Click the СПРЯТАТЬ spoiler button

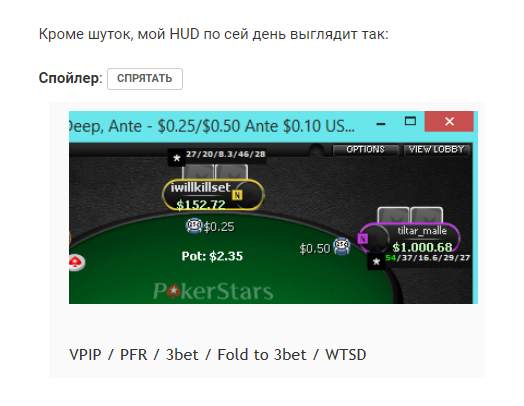145,79
